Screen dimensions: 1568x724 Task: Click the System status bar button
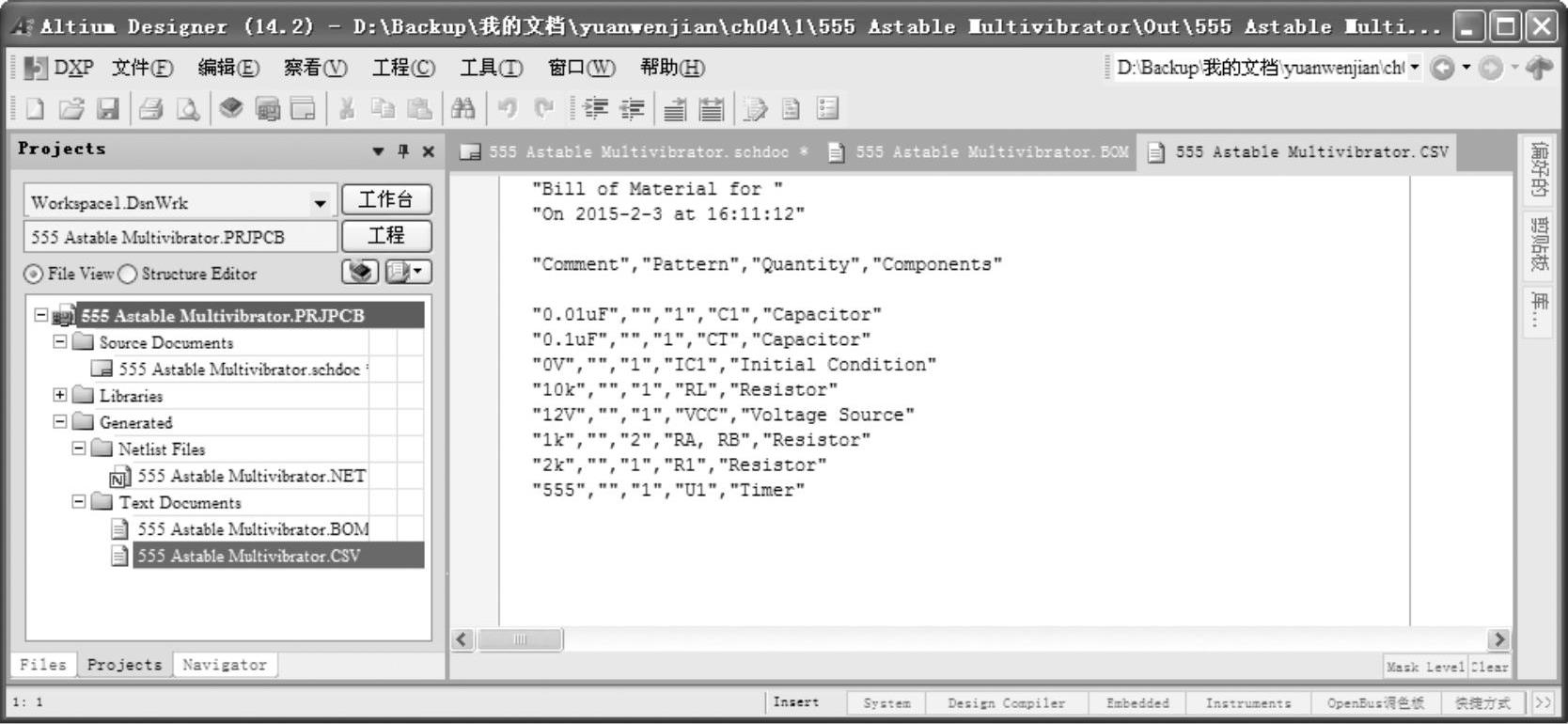pos(886,703)
